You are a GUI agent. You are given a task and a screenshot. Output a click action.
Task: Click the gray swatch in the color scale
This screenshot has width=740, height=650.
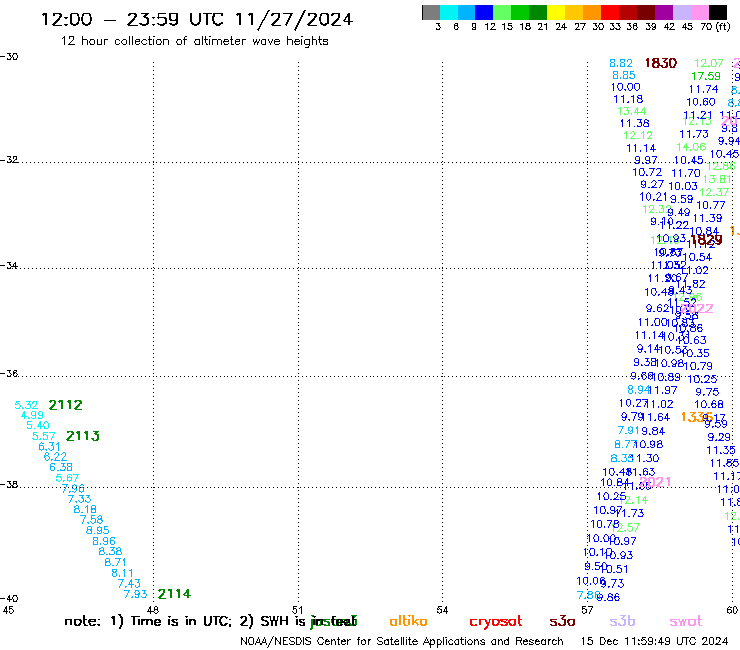coord(431,12)
